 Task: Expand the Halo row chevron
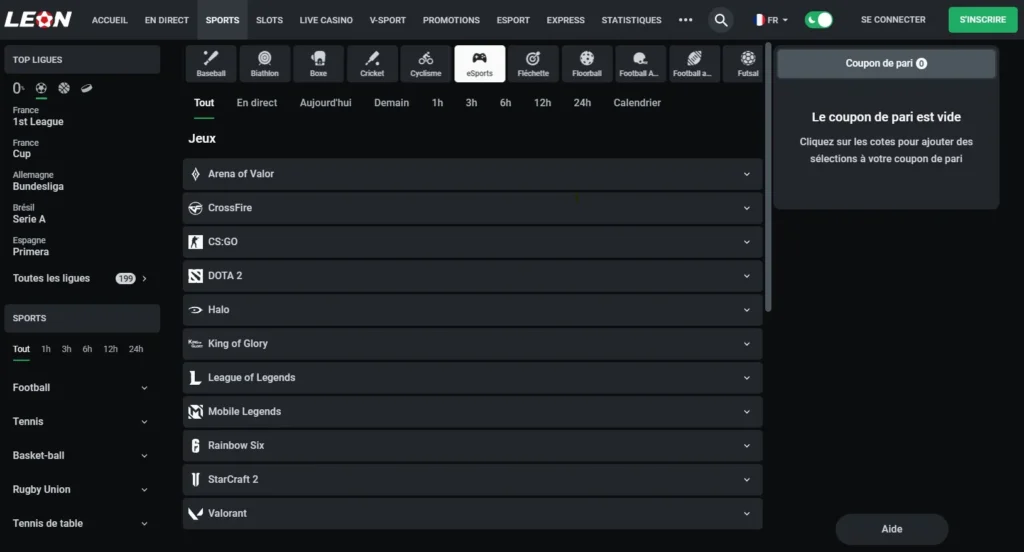(x=746, y=310)
